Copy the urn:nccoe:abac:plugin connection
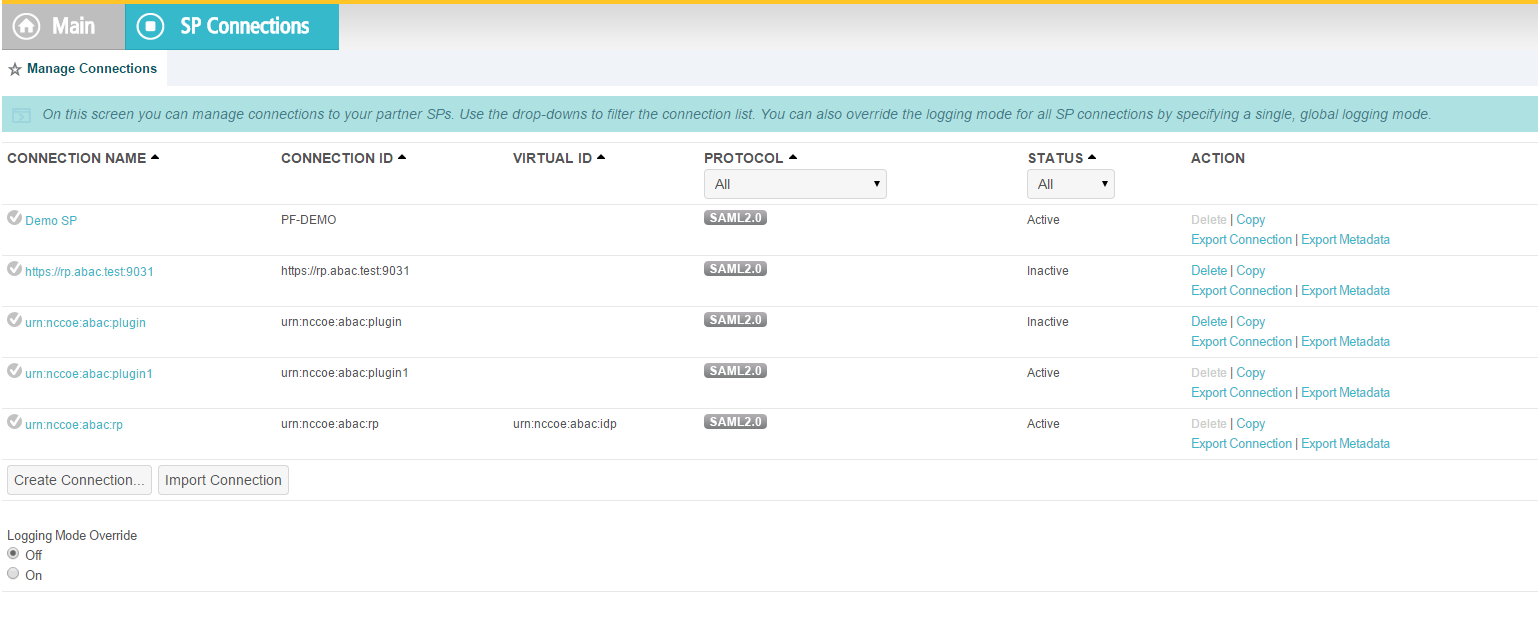 [1251, 322]
